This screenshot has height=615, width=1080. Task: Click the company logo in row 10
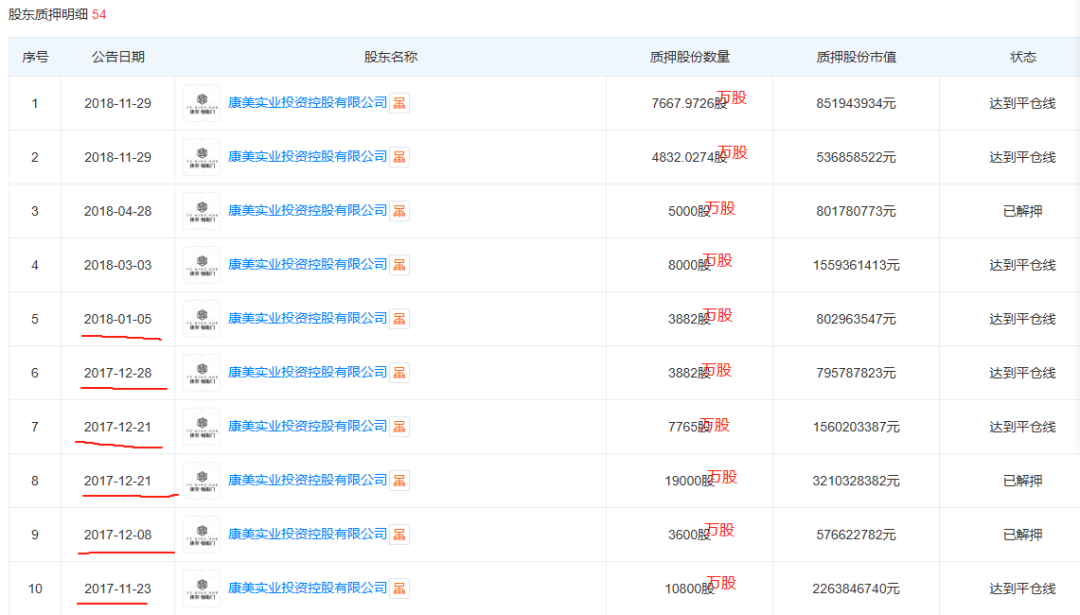tap(202, 588)
